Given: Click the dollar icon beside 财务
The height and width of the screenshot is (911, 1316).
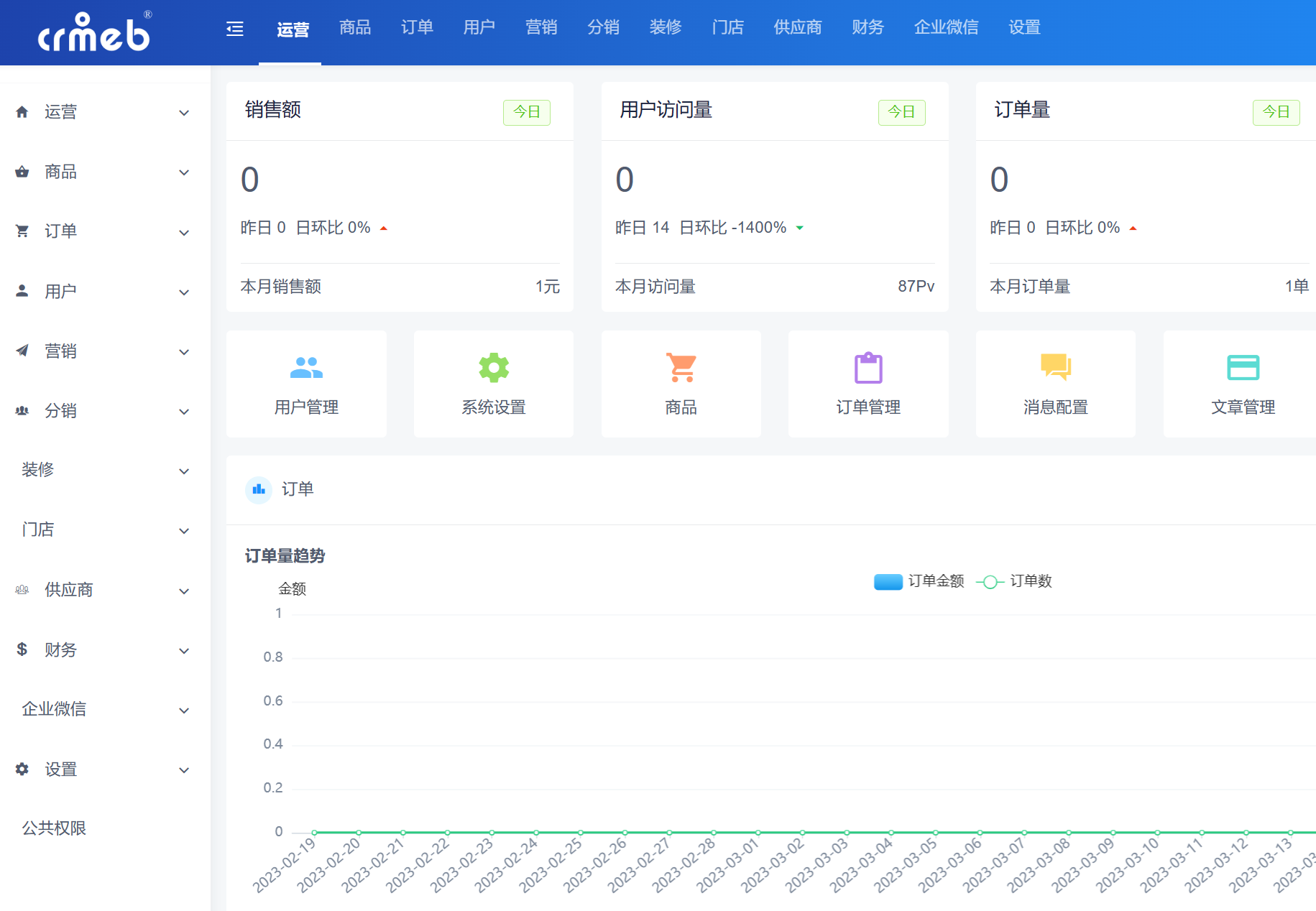Looking at the screenshot, I should [x=22, y=649].
